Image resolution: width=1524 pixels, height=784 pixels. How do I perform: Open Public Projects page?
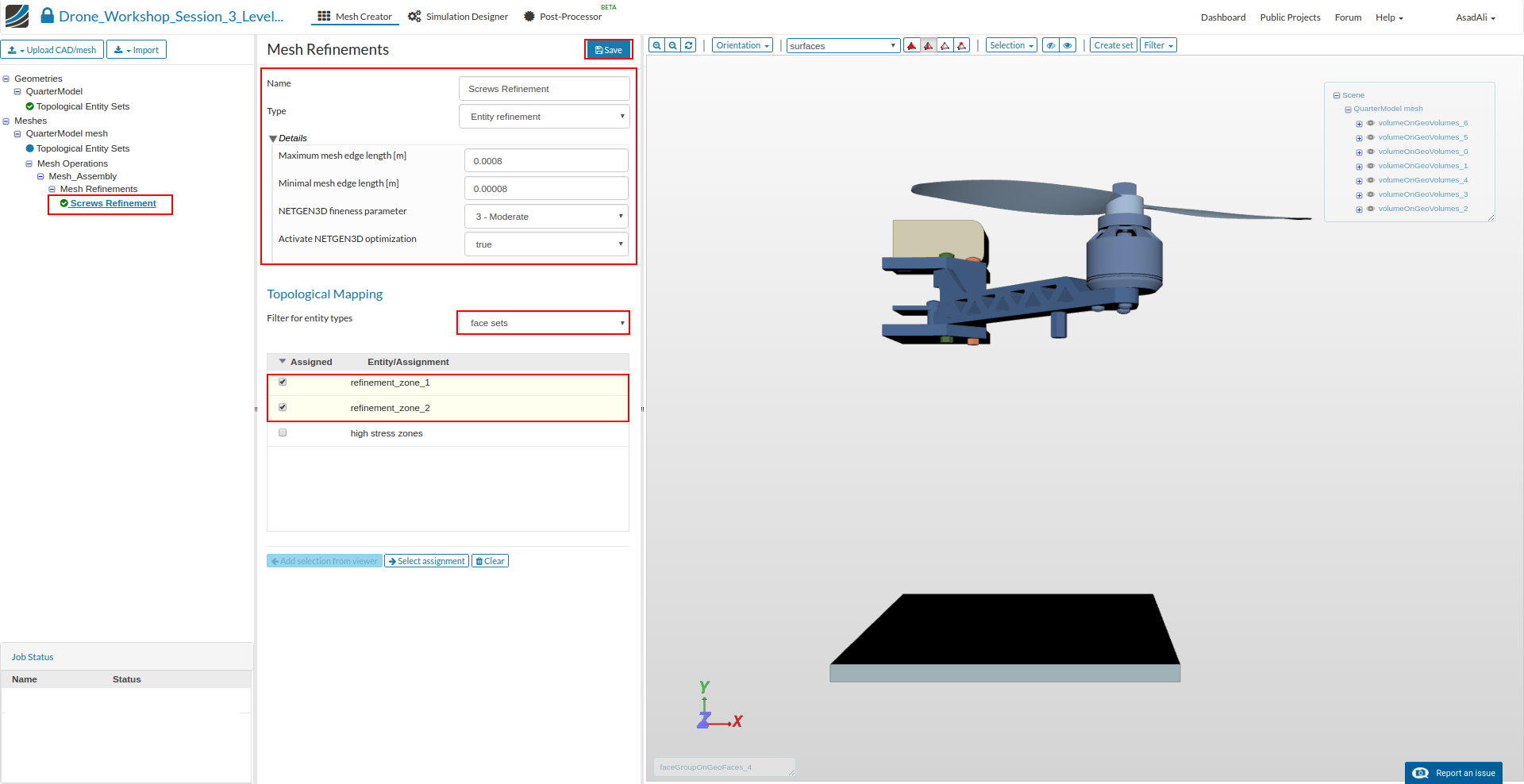[1290, 17]
